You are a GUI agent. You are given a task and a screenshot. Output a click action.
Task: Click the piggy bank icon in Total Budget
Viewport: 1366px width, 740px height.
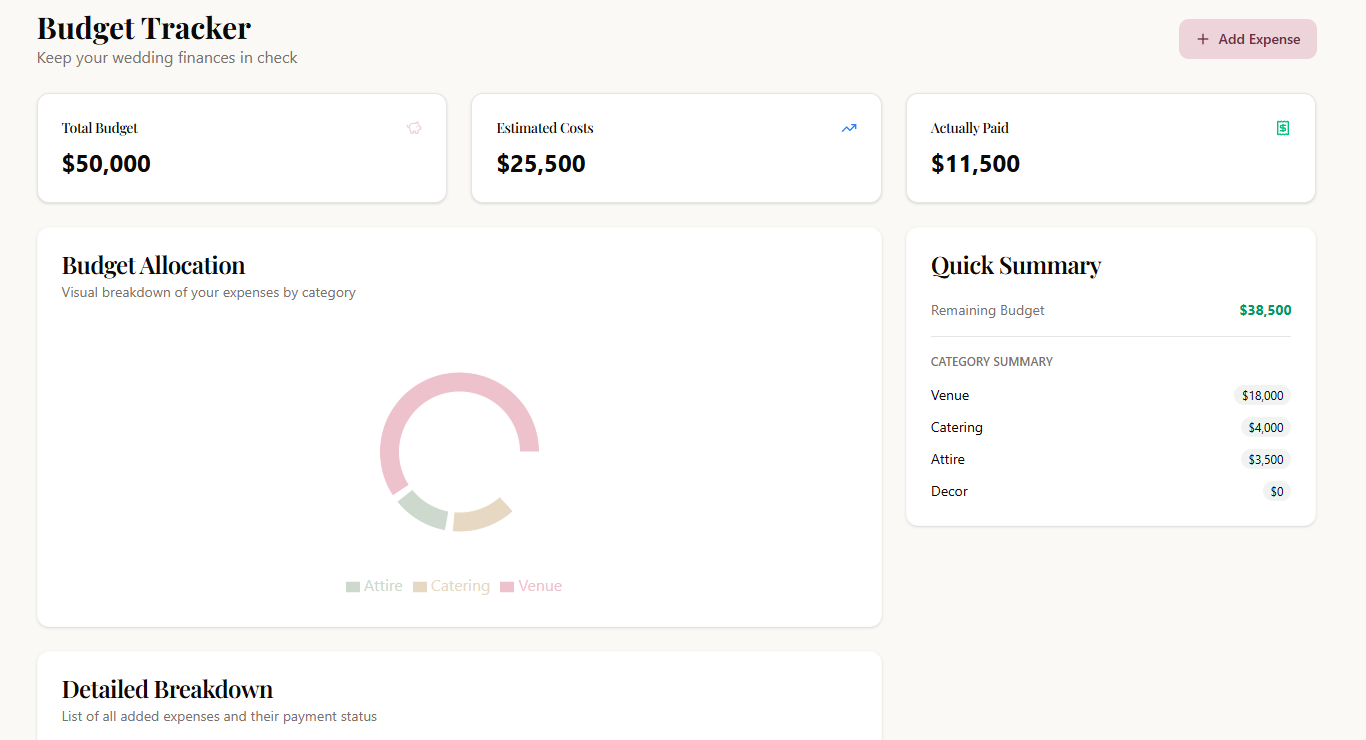(414, 128)
